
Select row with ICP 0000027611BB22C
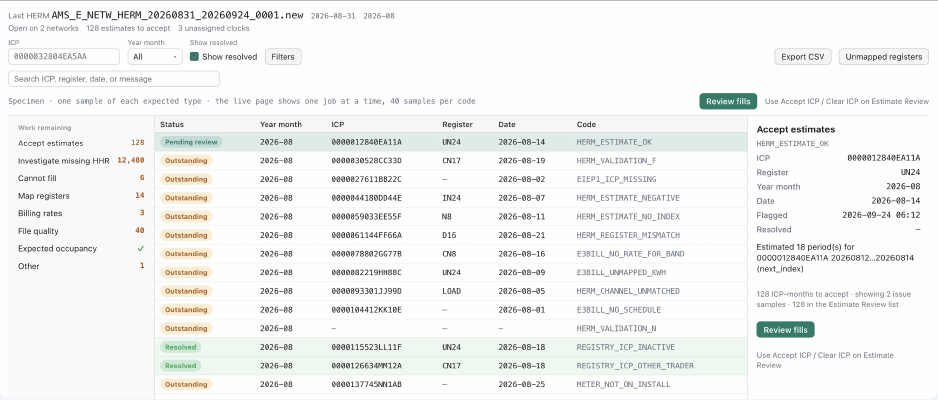(451, 179)
